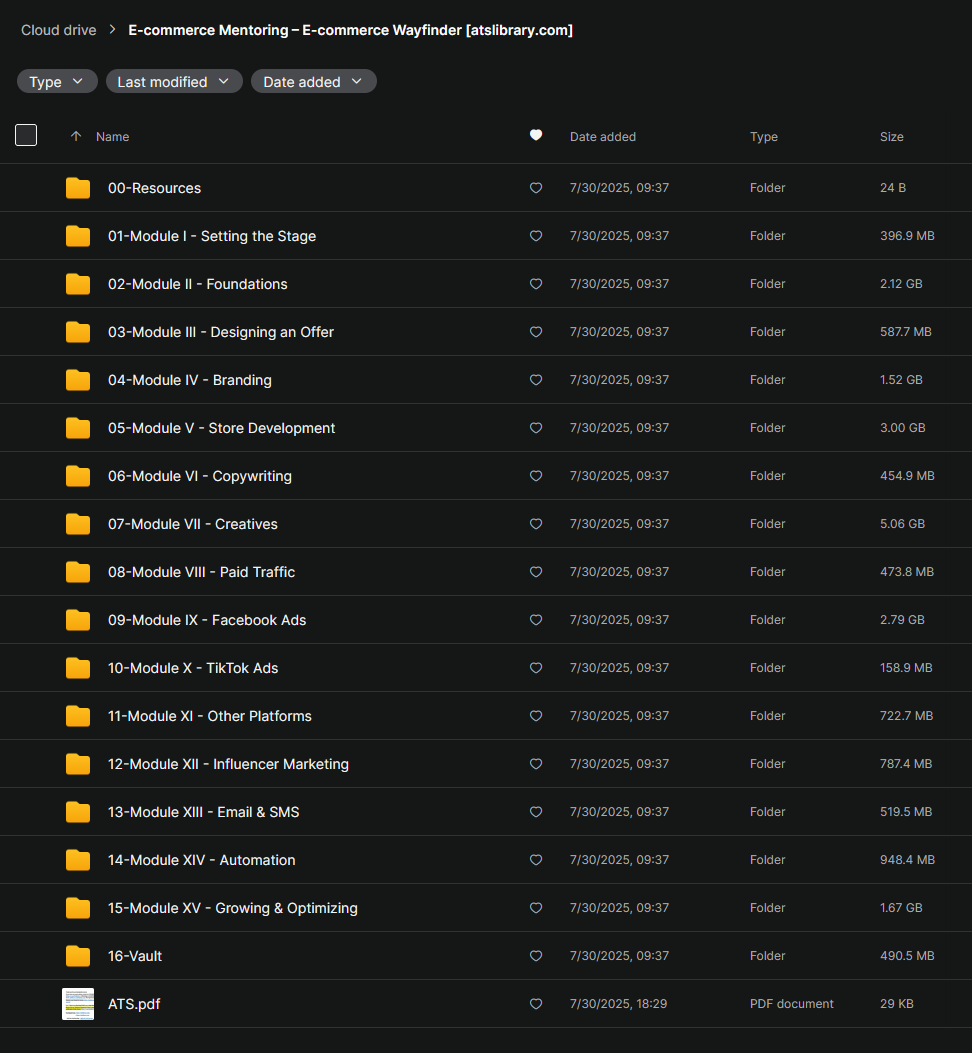Go to Cloud drive breadcrumb
Image resolution: width=972 pixels, height=1053 pixels.
(59, 30)
